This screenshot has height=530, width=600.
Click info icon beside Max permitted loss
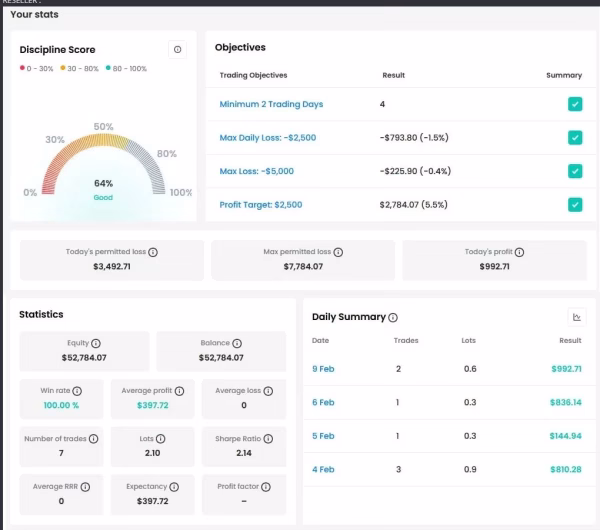point(338,252)
